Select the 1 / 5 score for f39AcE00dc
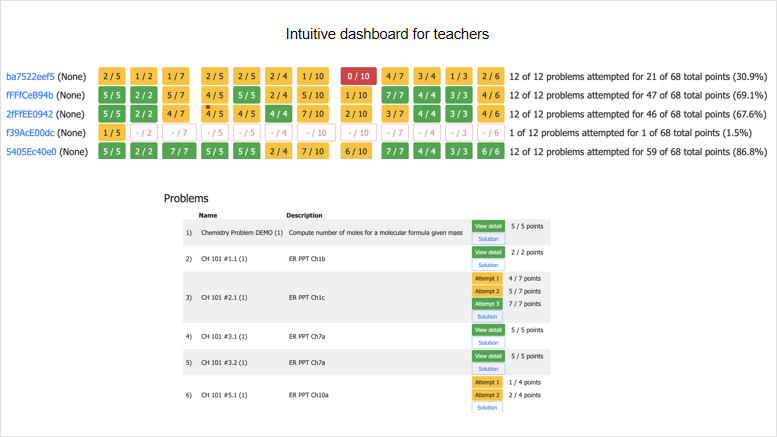This screenshot has height=437, width=777. 113,133
